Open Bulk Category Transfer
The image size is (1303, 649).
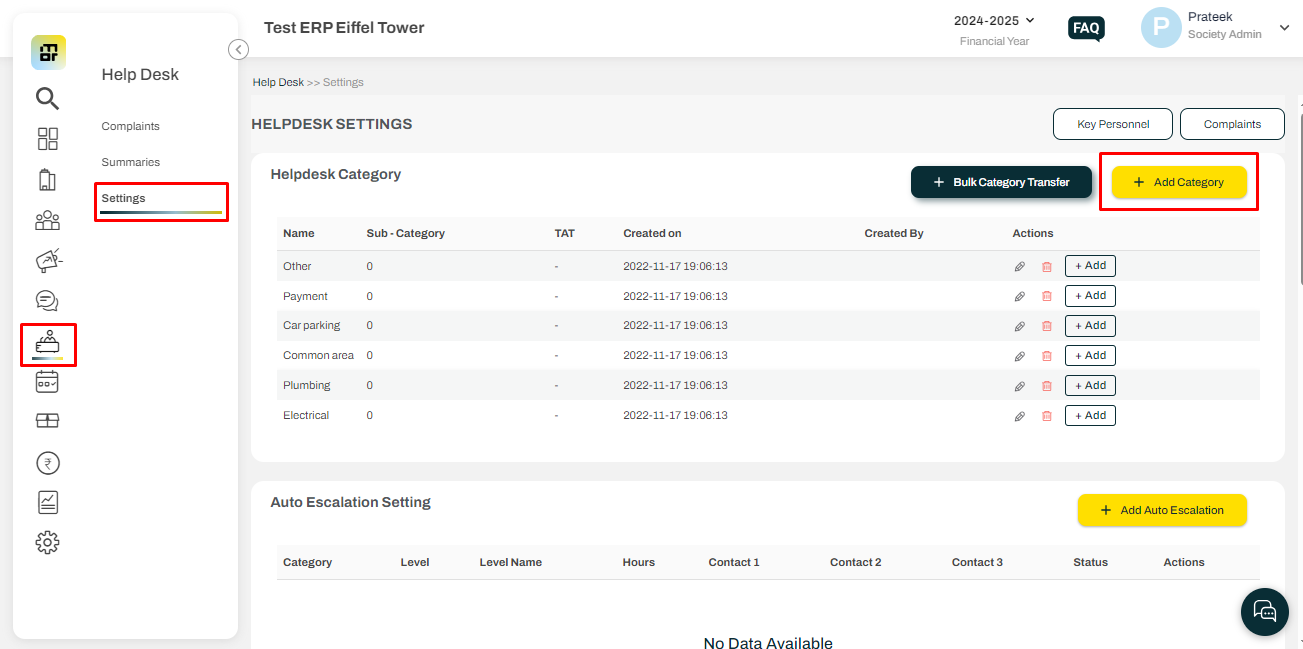point(1001,182)
